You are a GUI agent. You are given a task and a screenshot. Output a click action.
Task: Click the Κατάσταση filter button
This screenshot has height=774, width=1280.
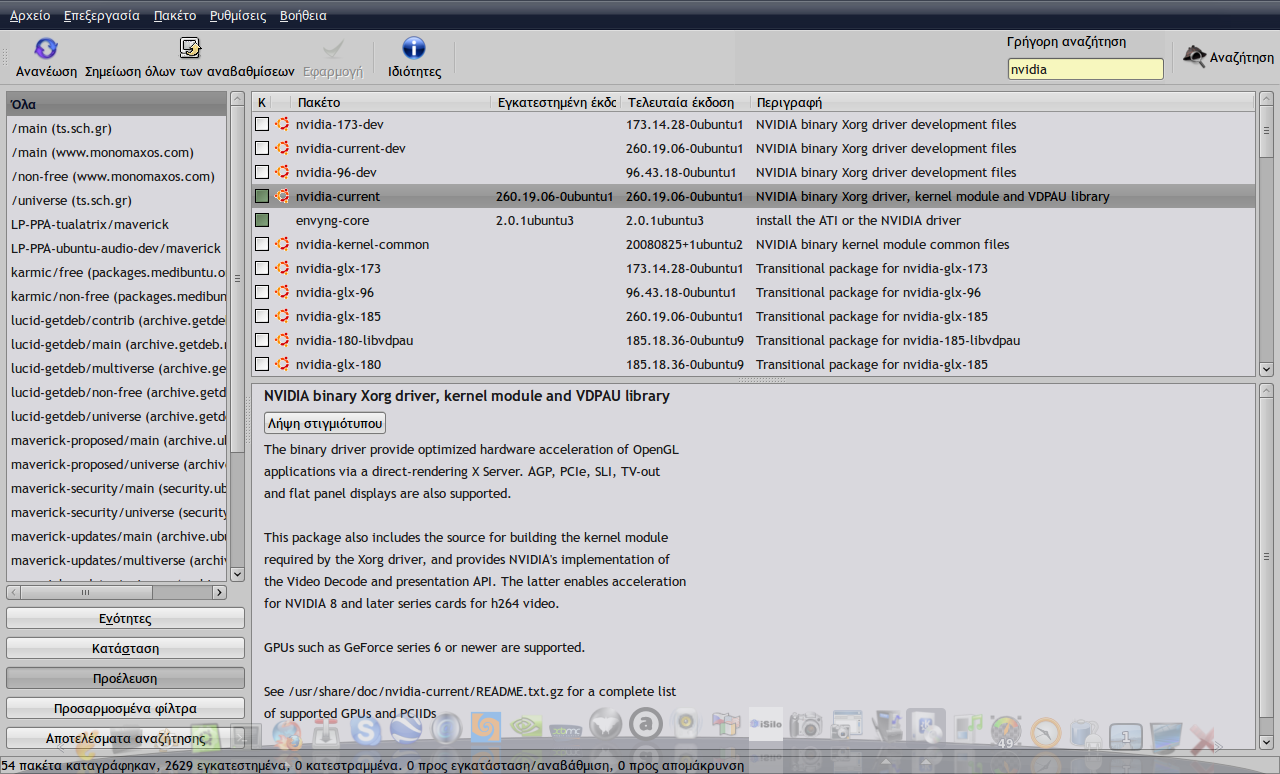[x=126, y=649]
